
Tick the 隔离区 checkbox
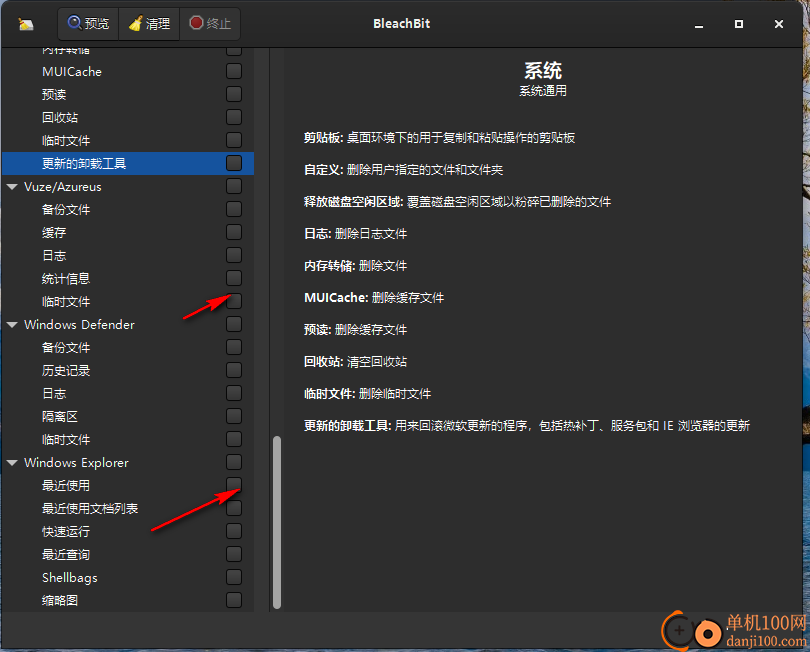pos(234,416)
